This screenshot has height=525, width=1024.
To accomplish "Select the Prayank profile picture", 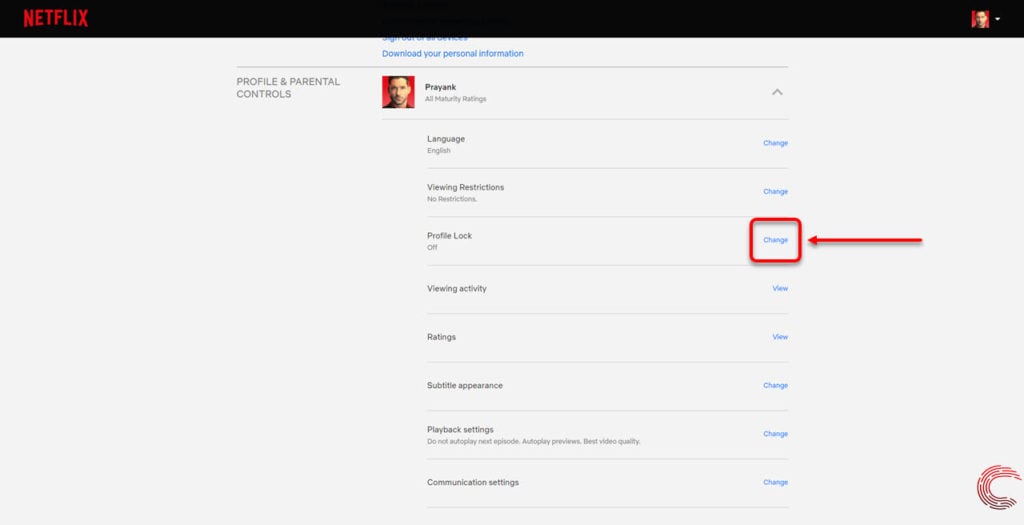I will point(398,92).
